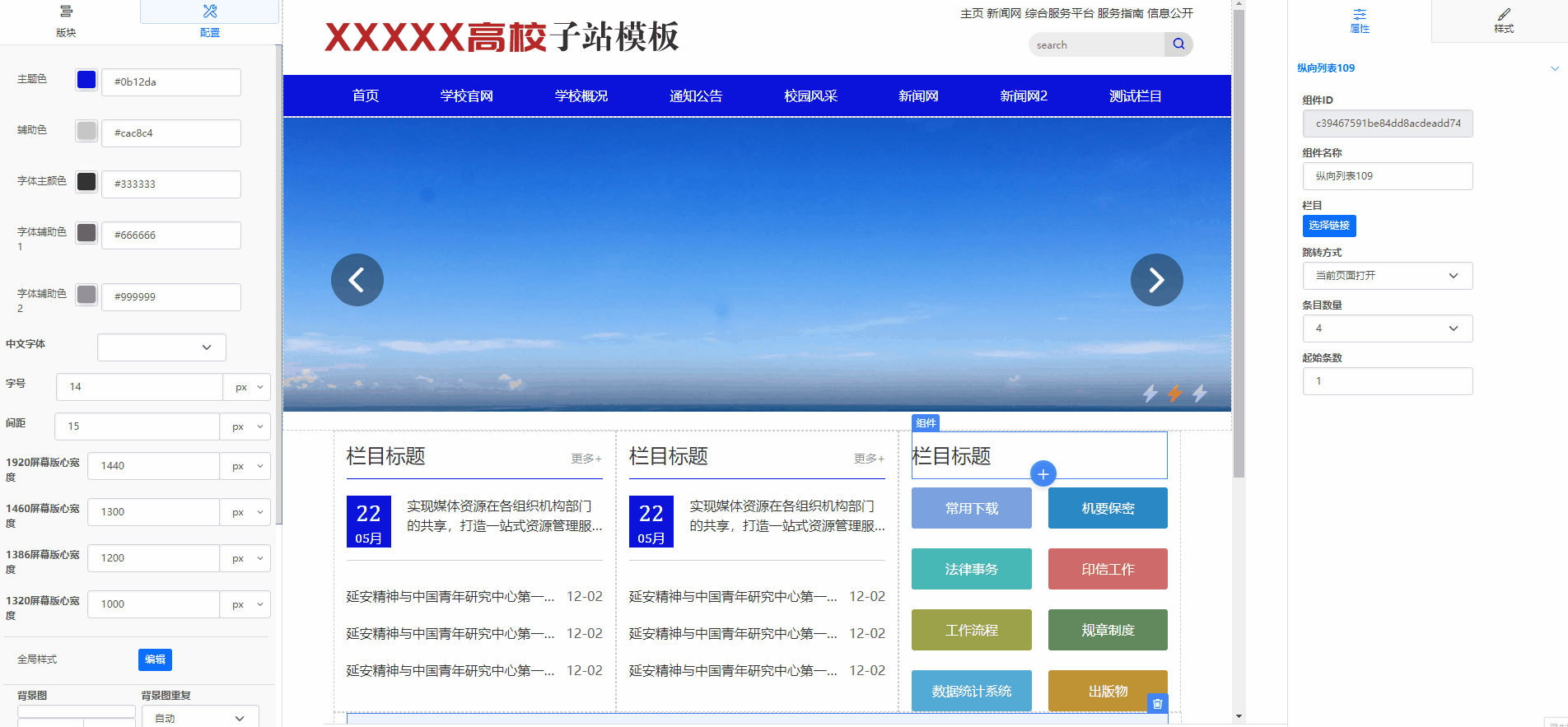
Task: Click the 通知公告 navigation menu item
Action: point(695,96)
